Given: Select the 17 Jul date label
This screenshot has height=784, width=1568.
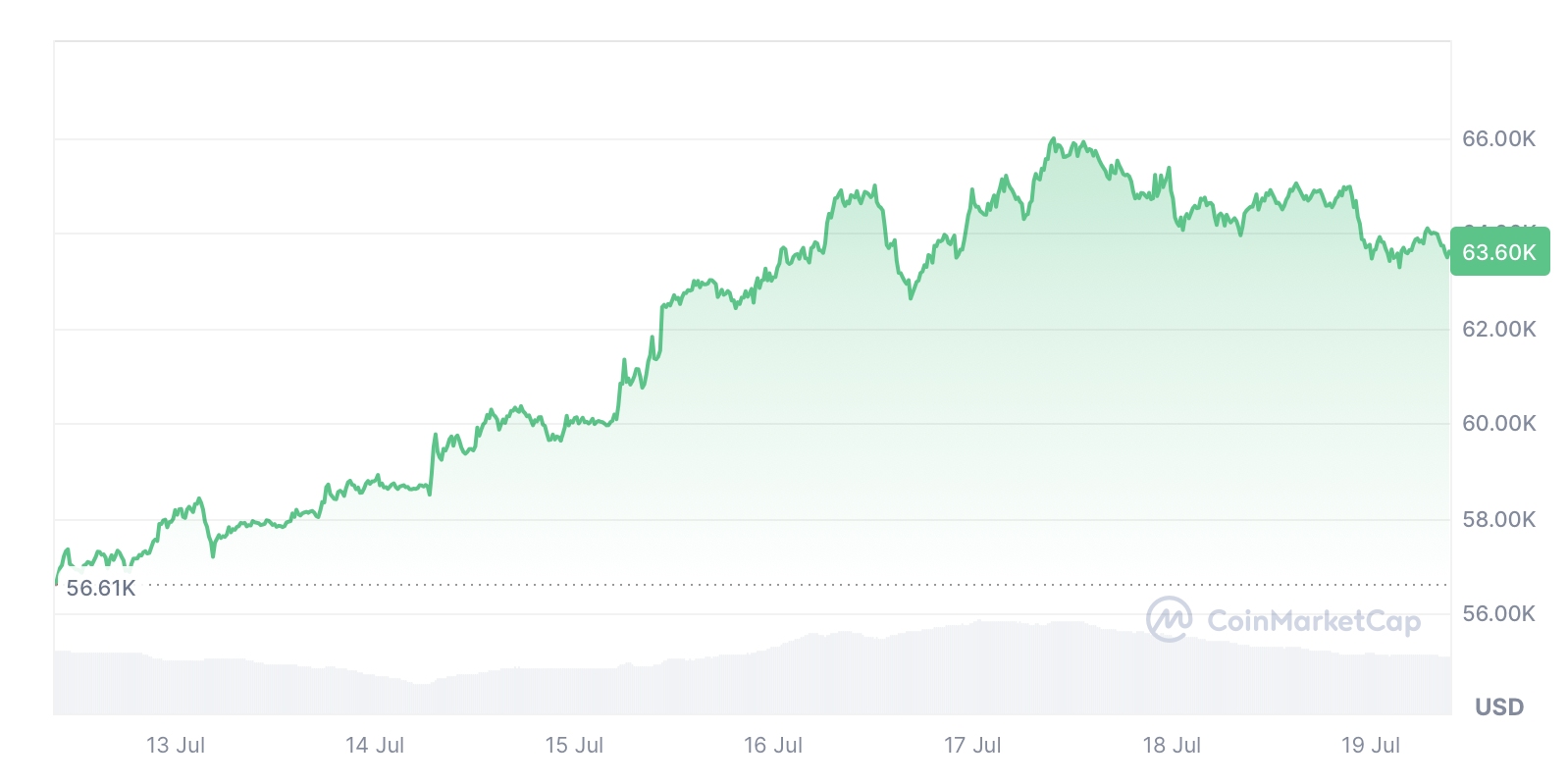Looking at the screenshot, I should [972, 745].
